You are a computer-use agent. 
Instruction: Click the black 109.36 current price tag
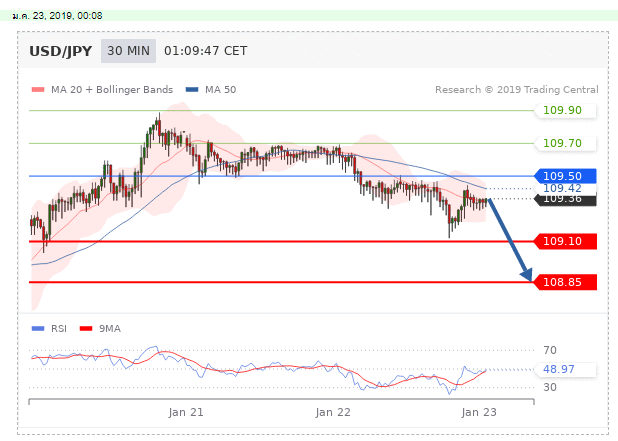coord(565,199)
